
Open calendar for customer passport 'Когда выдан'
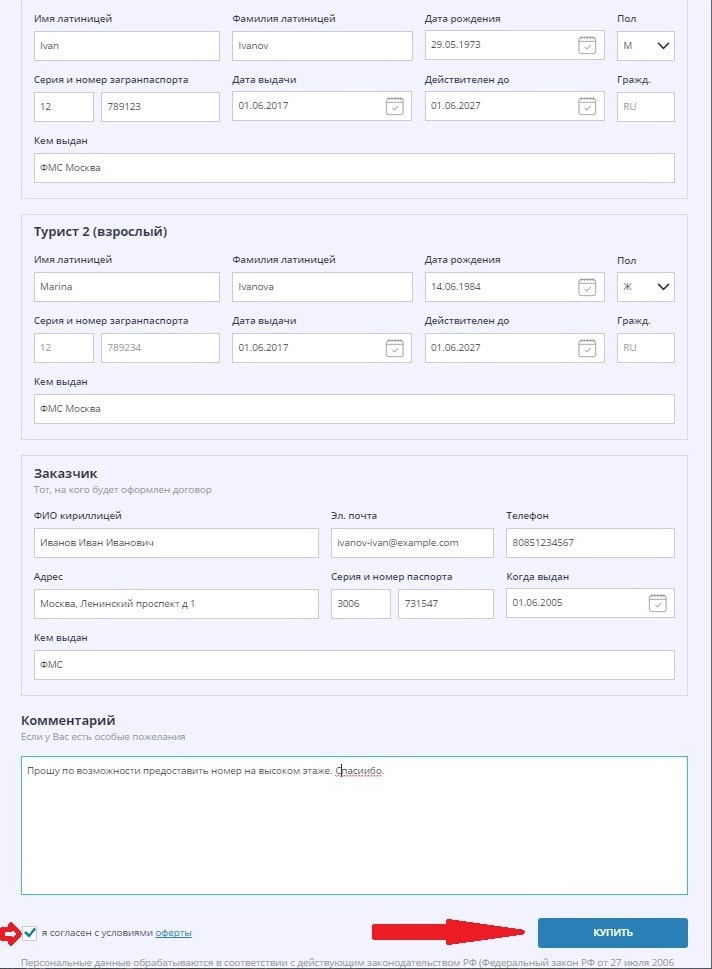click(656, 603)
